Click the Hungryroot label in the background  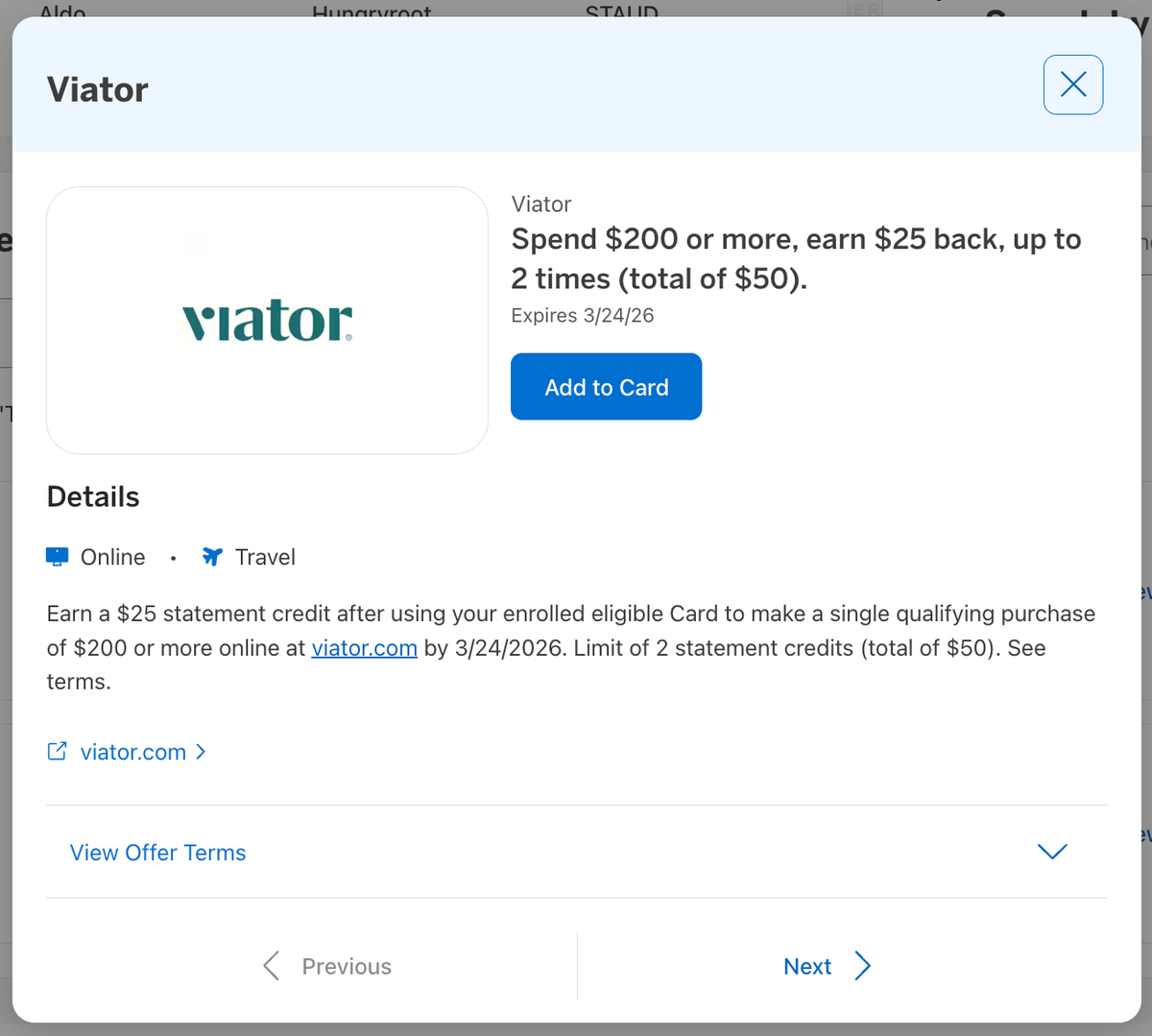[x=372, y=12]
